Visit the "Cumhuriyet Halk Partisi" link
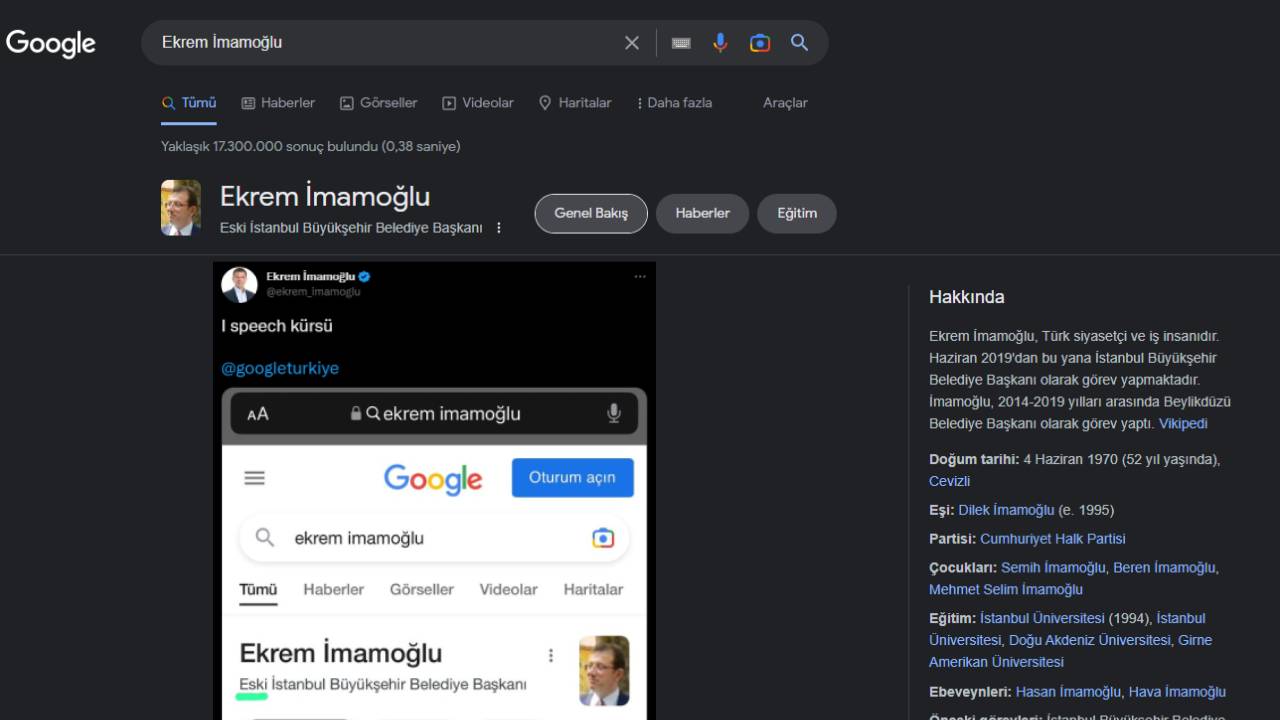Screen dimensions: 1280x720 pyautogui.click(x=1053, y=538)
